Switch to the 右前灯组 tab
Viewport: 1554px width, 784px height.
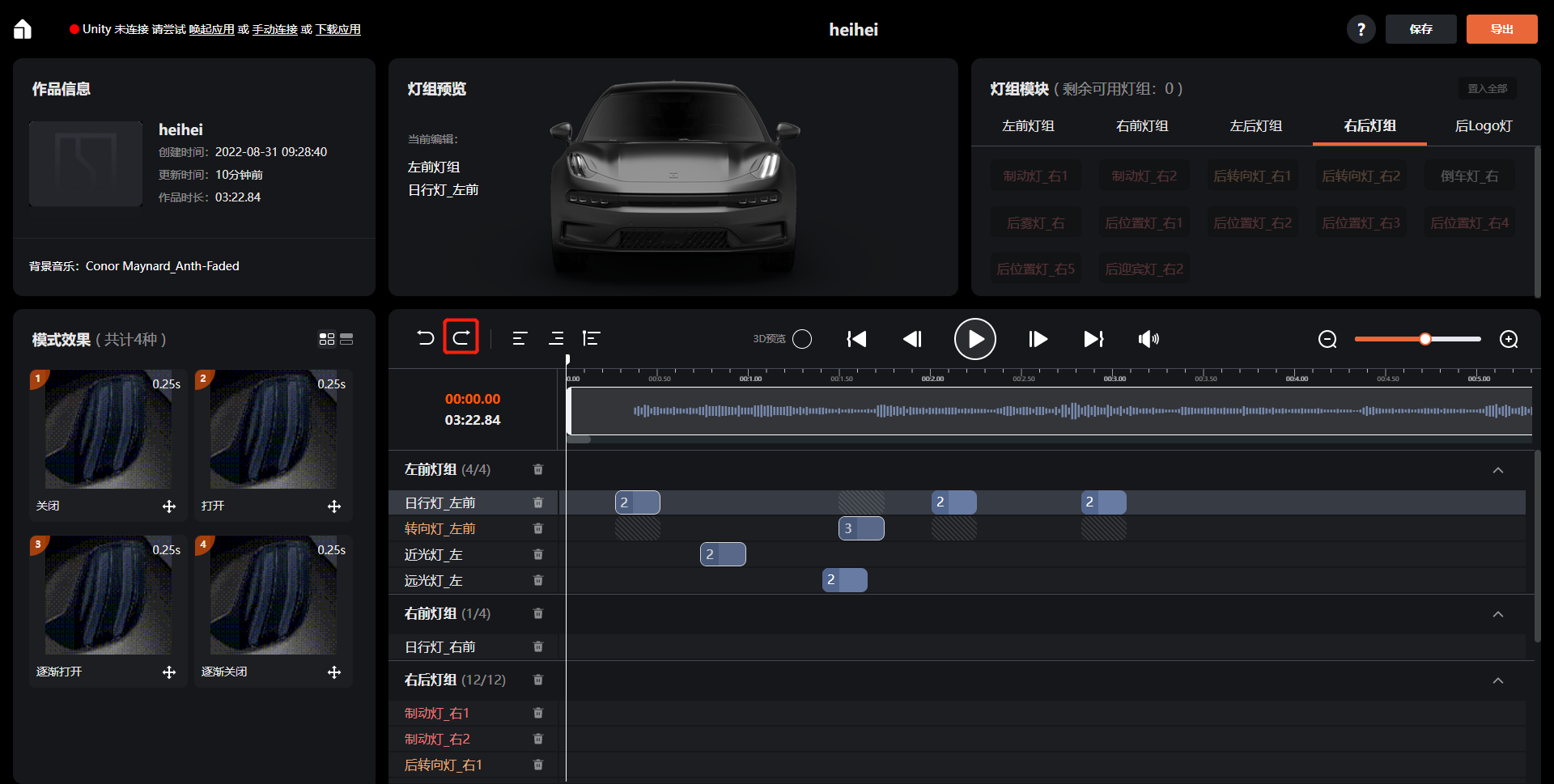pyautogui.click(x=1142, y=126)
